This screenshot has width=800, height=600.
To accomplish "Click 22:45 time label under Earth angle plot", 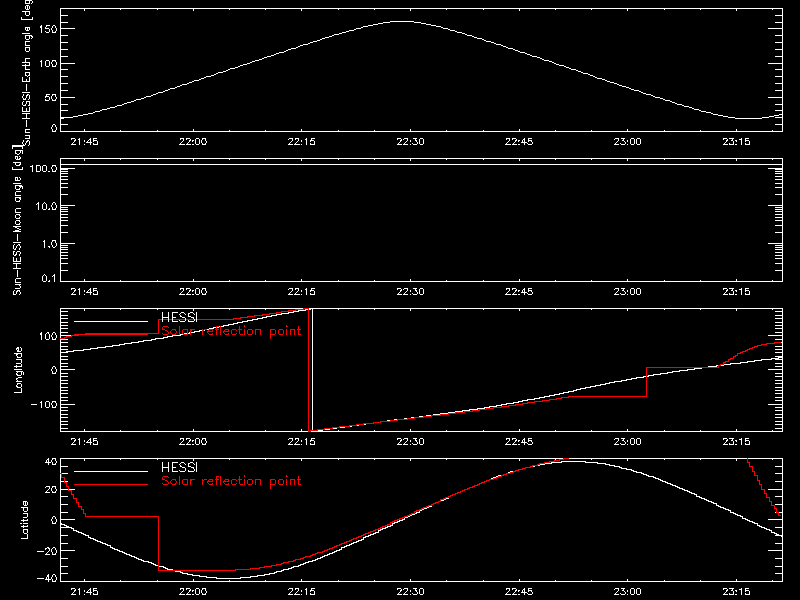I will point(519,142).
